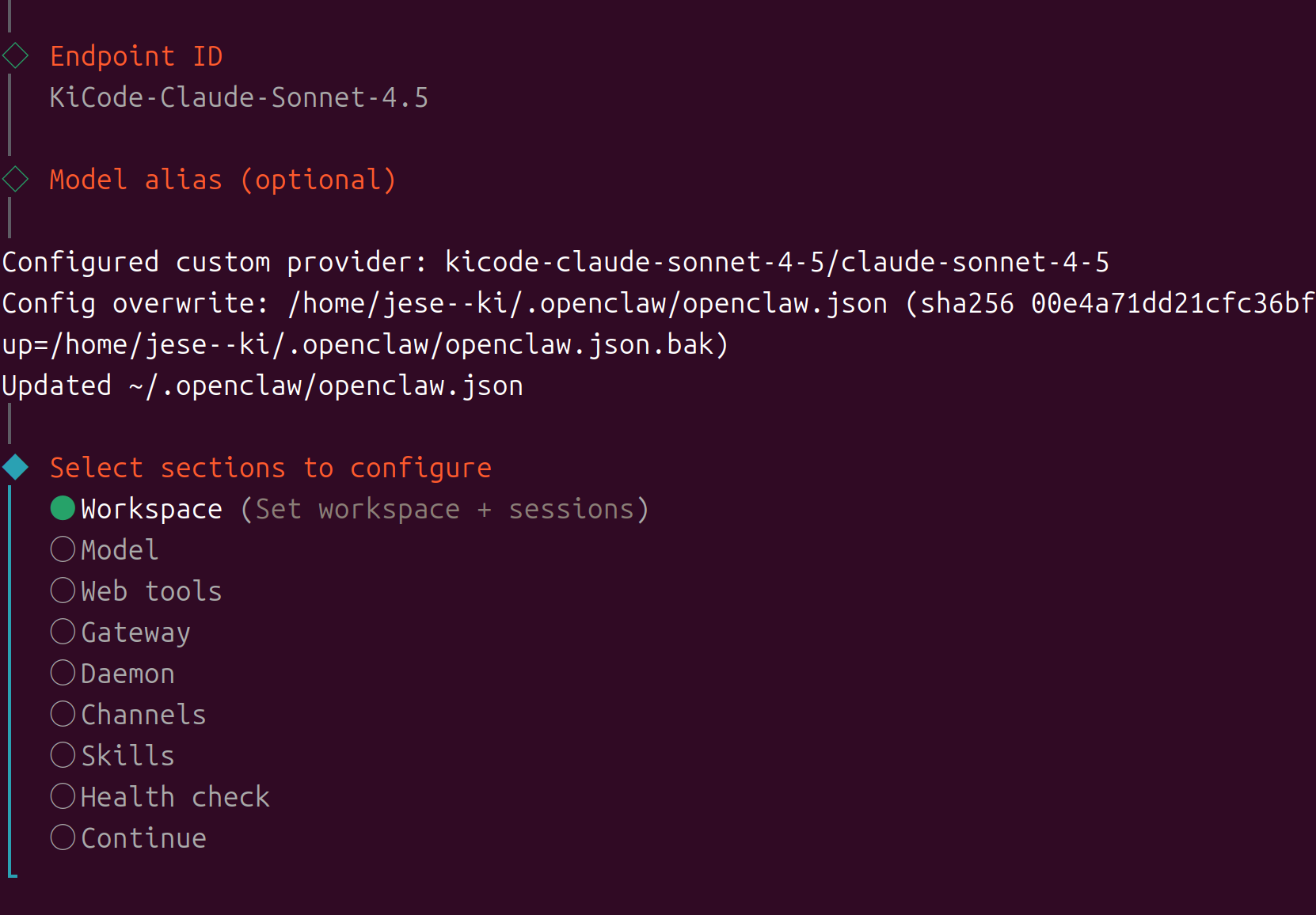The height and width of the screenshot is (915, 1316).
Task: Expand the Endpoint ID section
Action: [136, 55]
